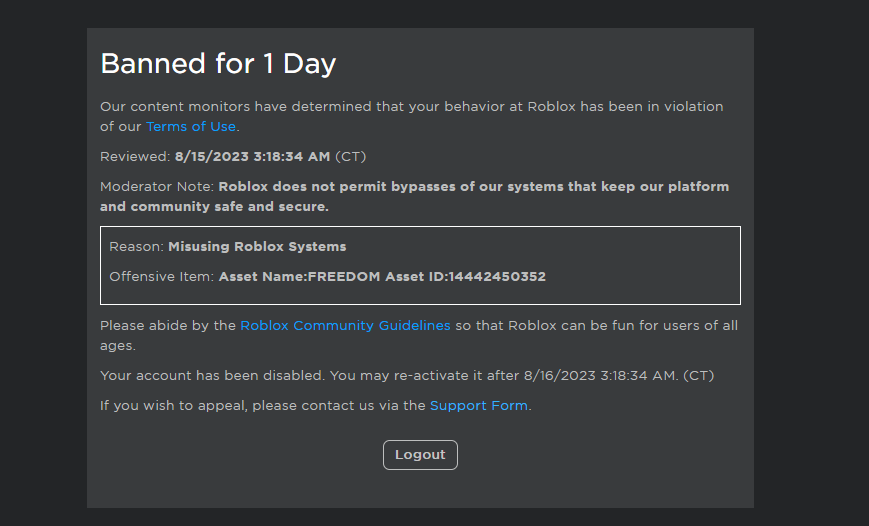The width and height of the screenshot is (869, 526).
Task: Open the Terms of Use link
Action: [191, 126]
